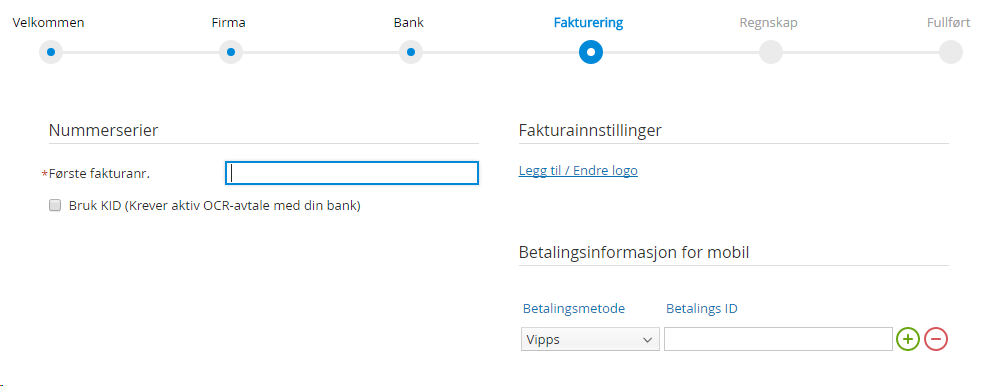This screenshot has width=990, height=386.
Task: Click the Betalings ID text field
Action: (x=778, y=339)
